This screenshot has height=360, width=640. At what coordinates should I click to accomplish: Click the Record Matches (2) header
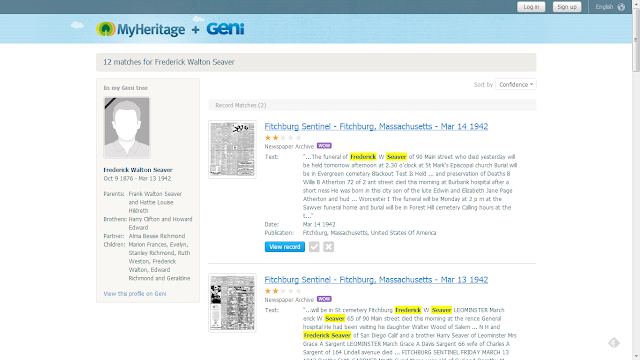pos(372,105)
